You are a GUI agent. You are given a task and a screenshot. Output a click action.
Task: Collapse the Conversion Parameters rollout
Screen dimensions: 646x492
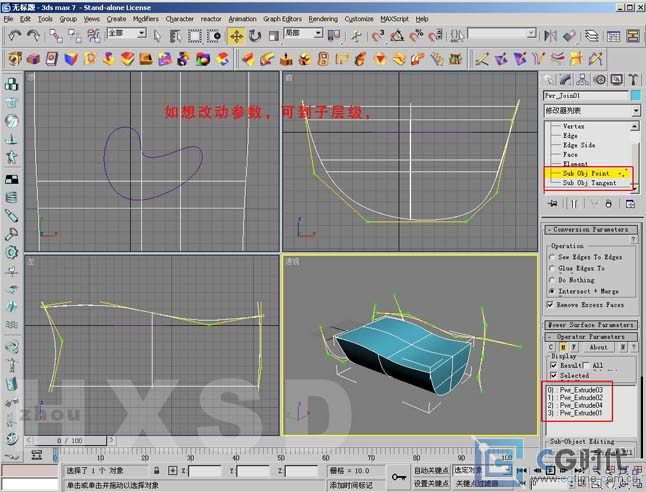click(591, 230)
